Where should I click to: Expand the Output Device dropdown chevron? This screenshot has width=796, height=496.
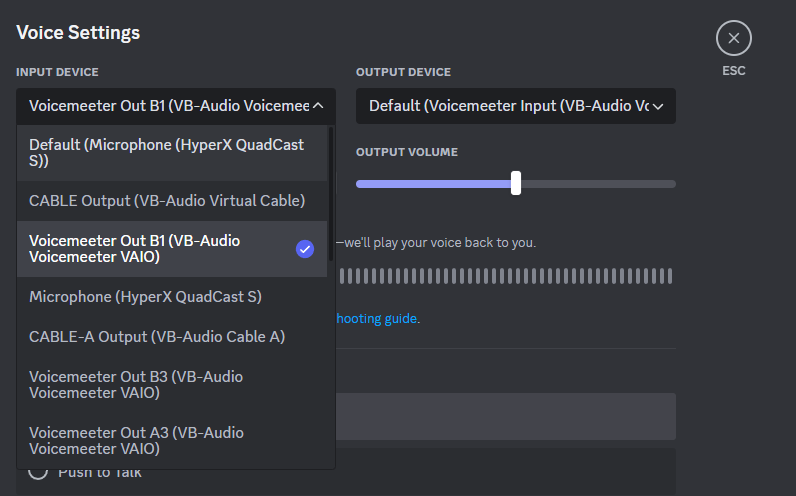[658, 106]
